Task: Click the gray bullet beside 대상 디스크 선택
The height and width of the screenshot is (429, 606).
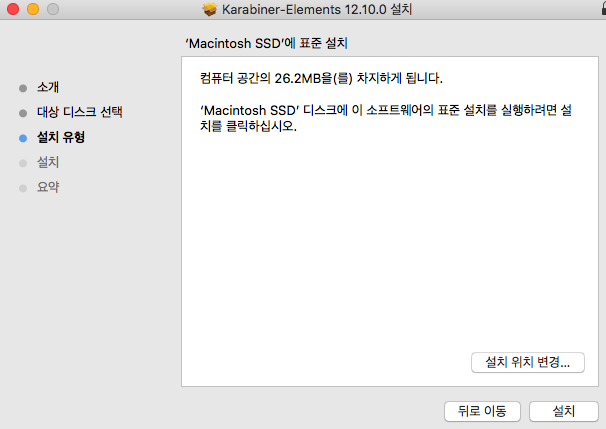Action: 23,113
